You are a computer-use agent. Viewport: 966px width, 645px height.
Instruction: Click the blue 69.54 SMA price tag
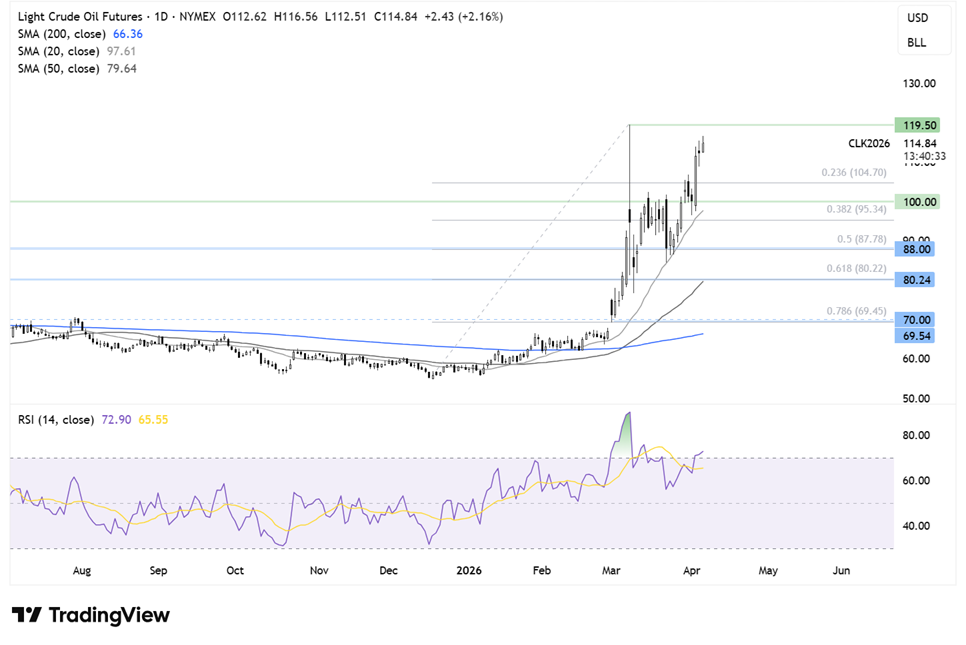pyautogui.click(x=919, y=336)
